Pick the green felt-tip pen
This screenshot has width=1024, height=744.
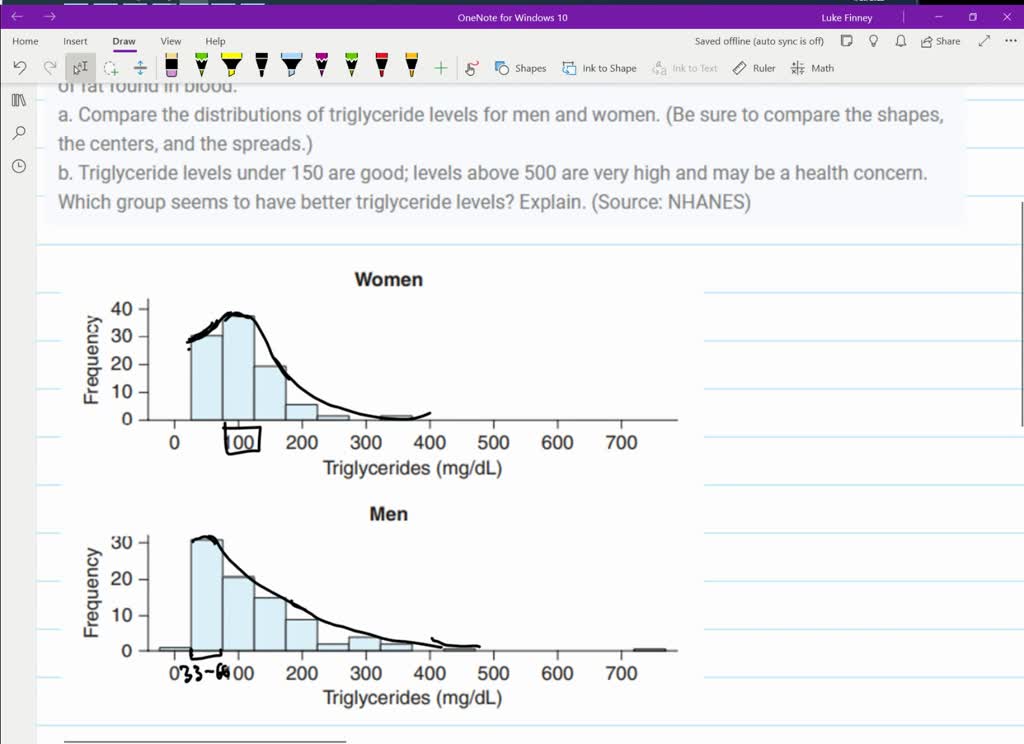tap(200, 67)
